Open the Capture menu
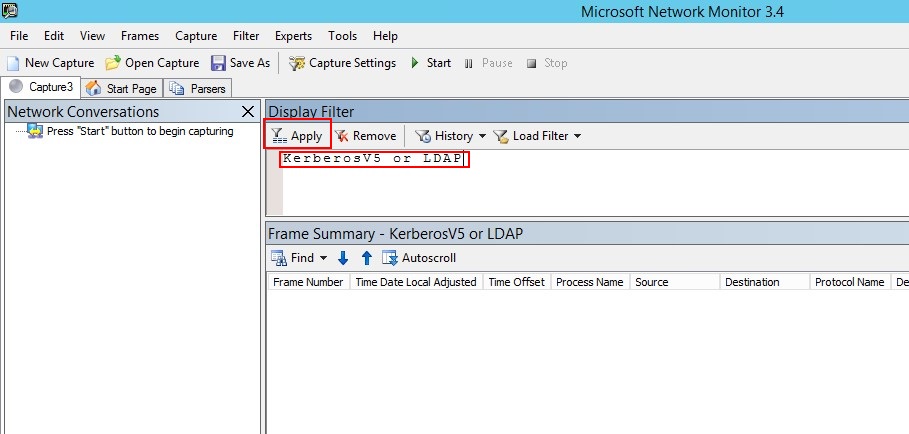Screen dimensions: 909x434 [196, 36]
